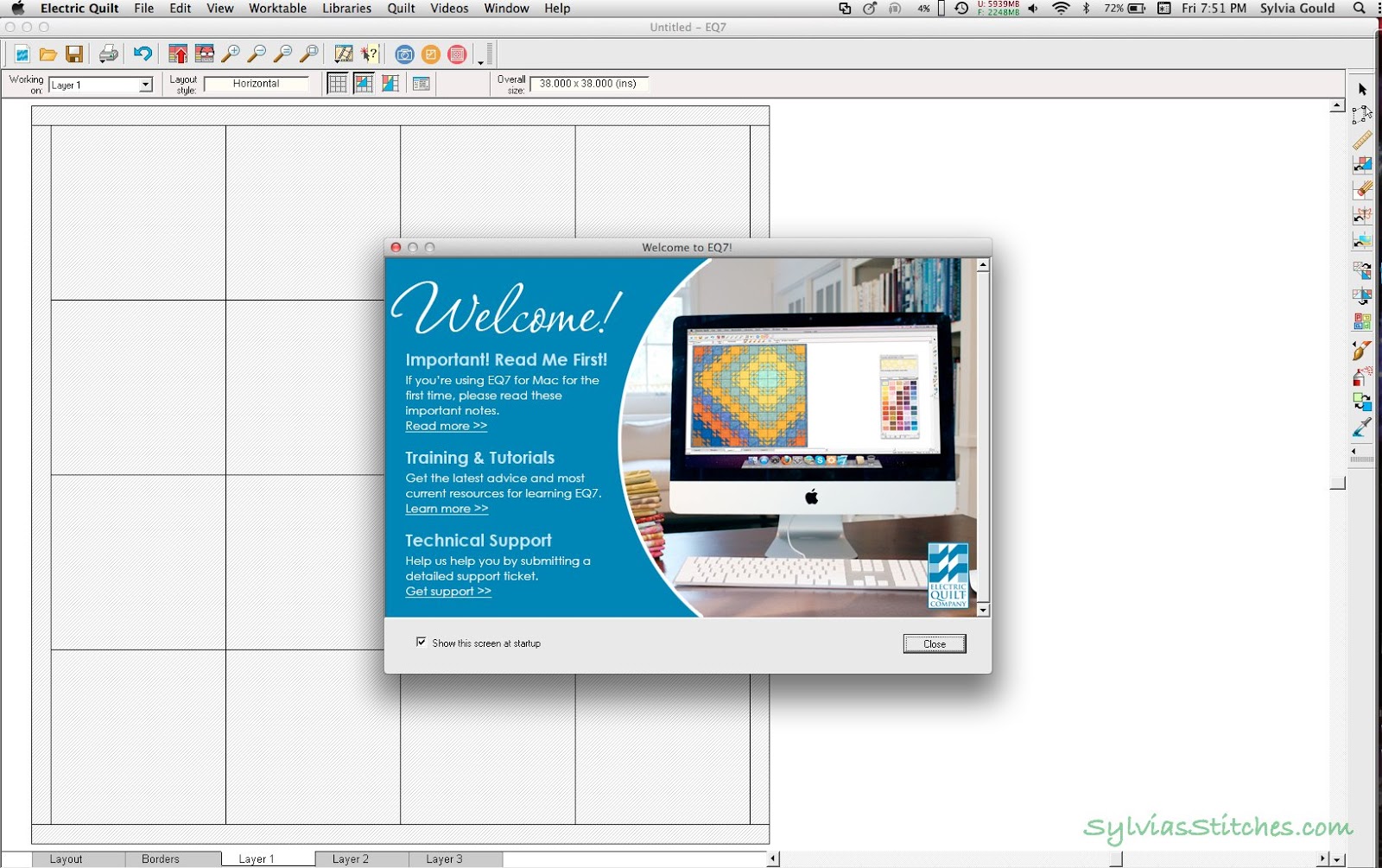Viewport: 1382px width, 868px height.
Task: Open the Worktable menu
Action: click(x=277, y=9)
